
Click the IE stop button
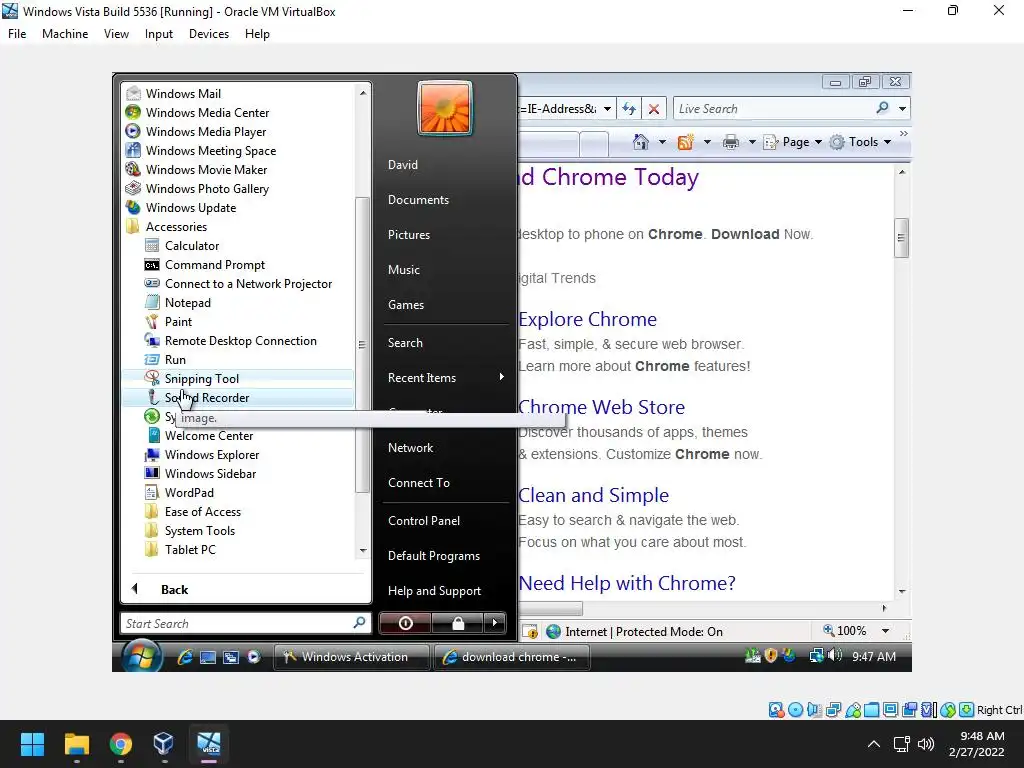[x=654, y=108]
